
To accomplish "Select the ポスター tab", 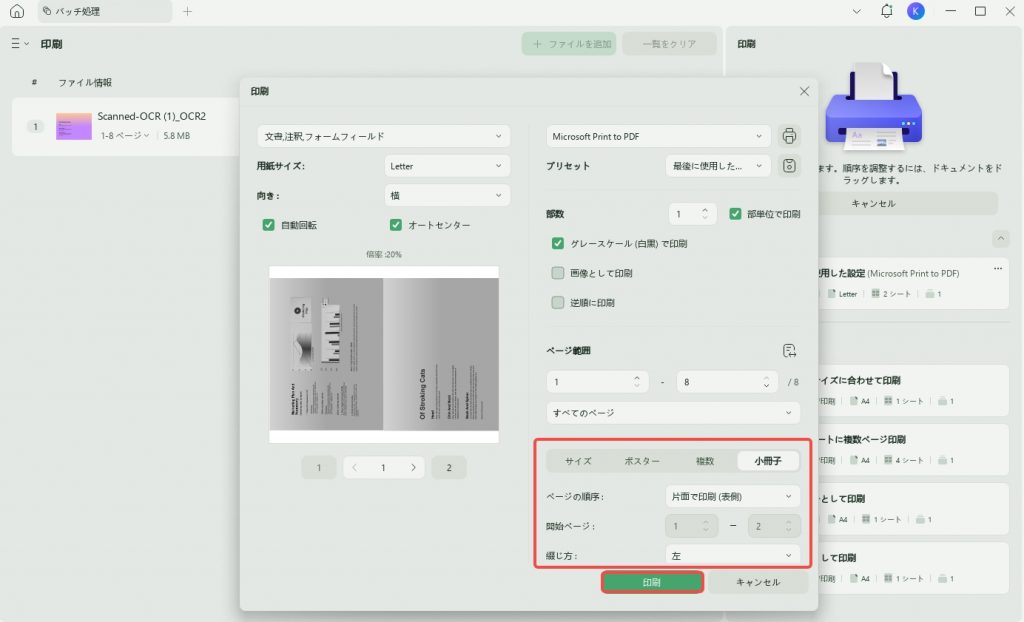I will point(641,461).
